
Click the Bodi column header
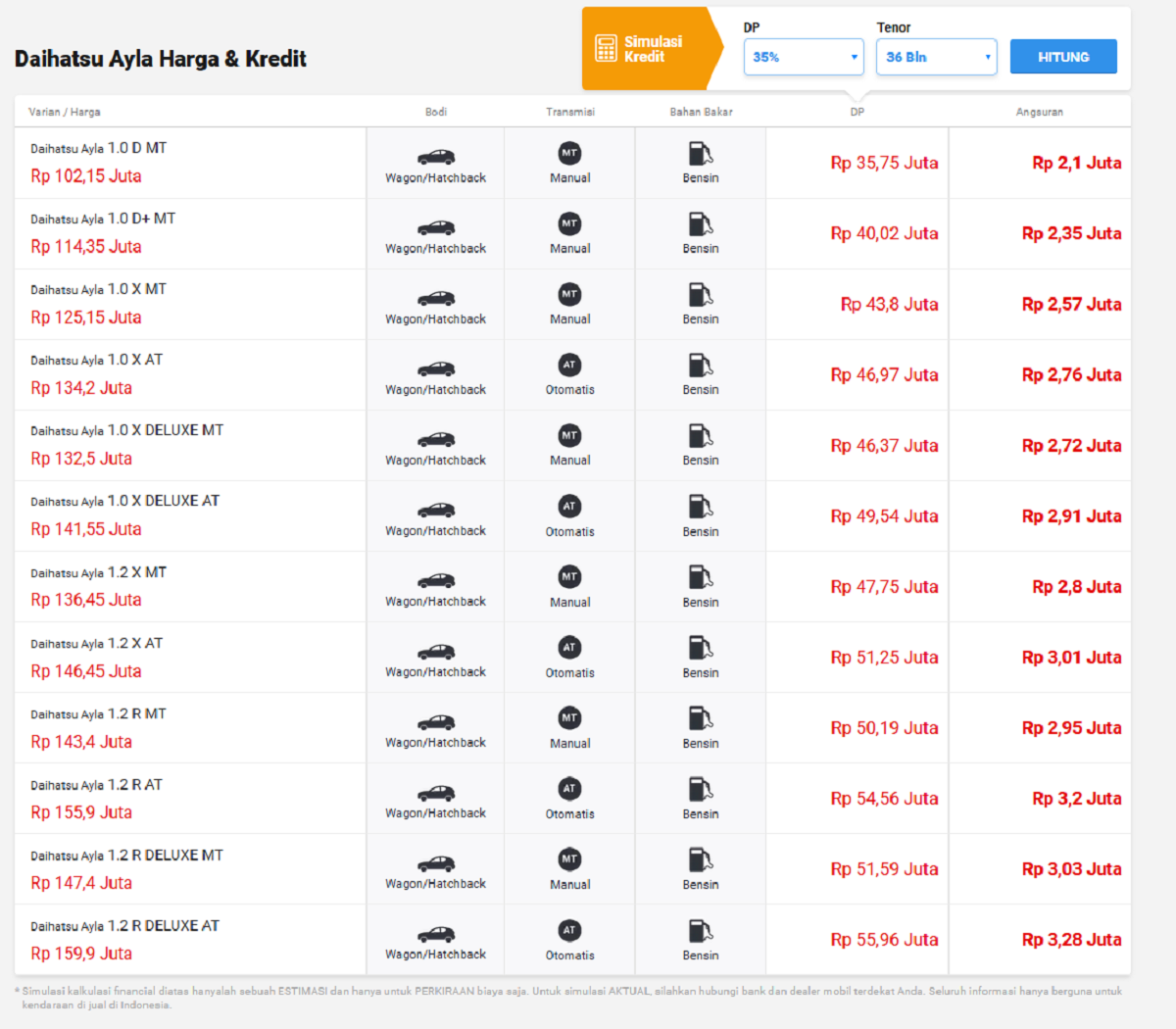[436, 112]
